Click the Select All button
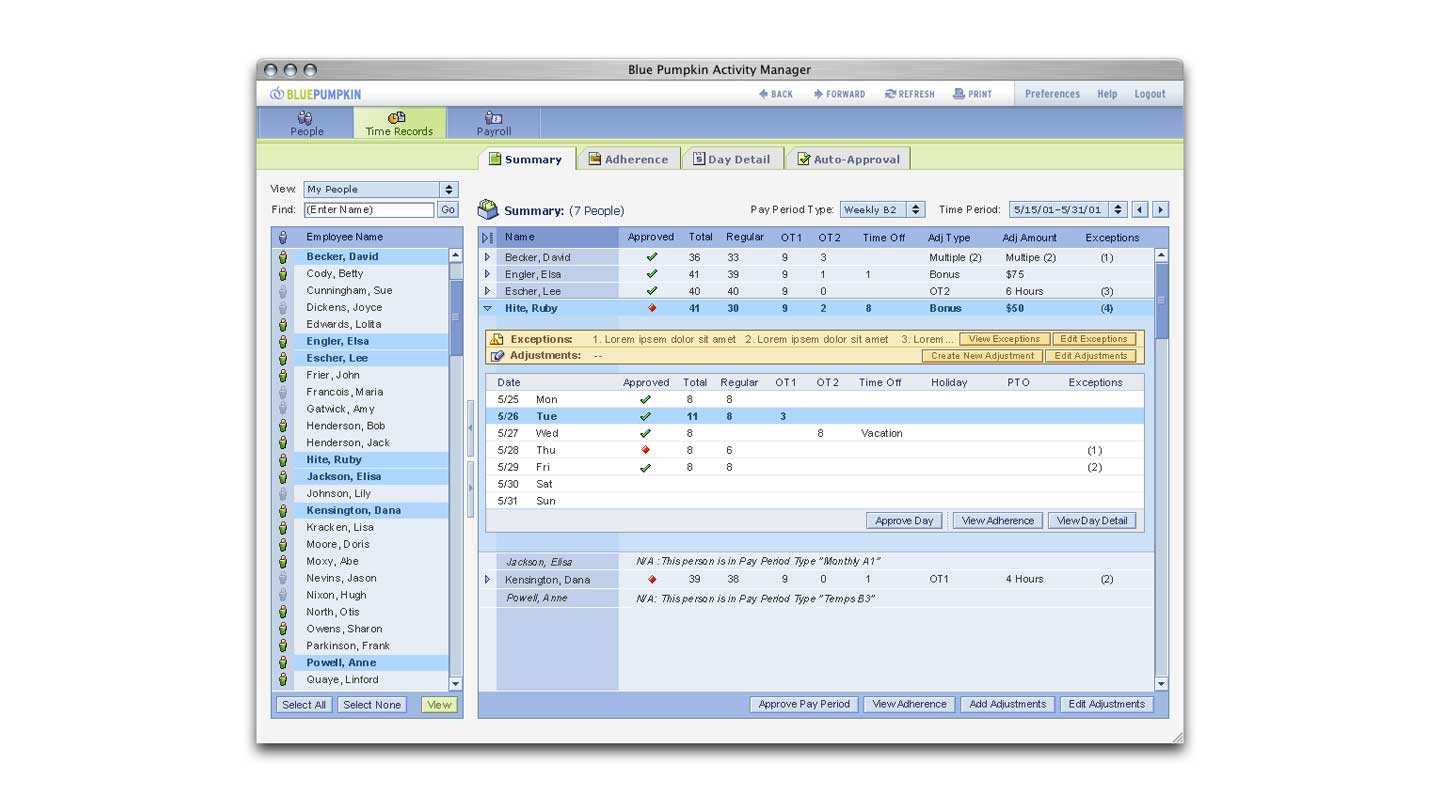Screen dimensions: 1440x810 304,705
